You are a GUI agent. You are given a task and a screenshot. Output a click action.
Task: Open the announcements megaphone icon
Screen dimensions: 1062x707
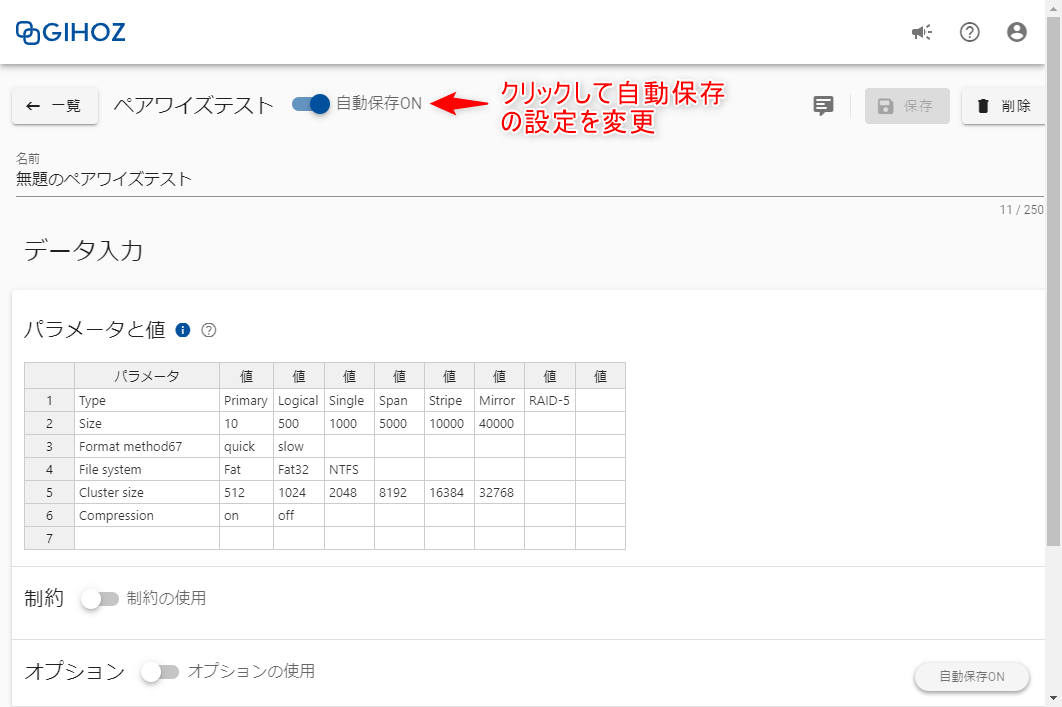coord(921,32)
